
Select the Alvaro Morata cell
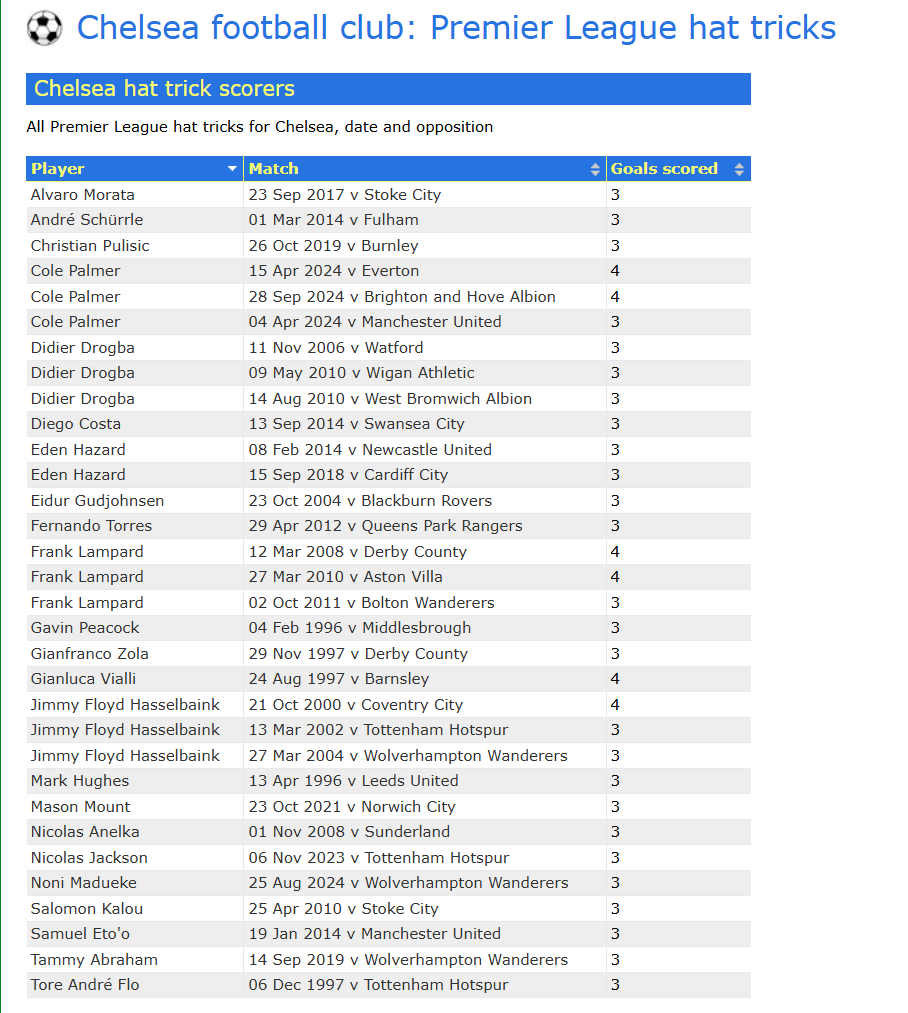[x=134, y=194]
